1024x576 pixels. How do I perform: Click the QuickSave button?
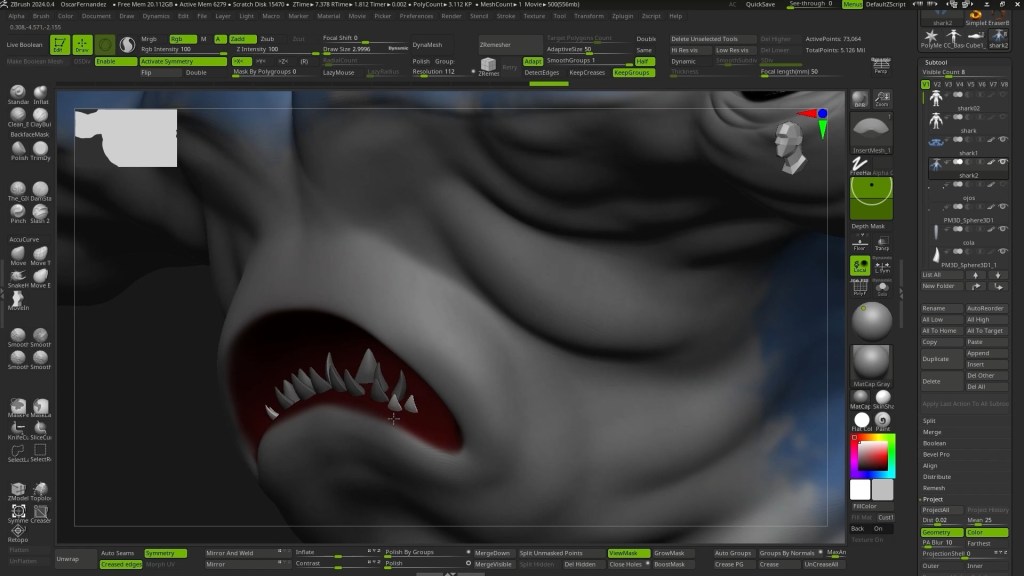[760, 4]
